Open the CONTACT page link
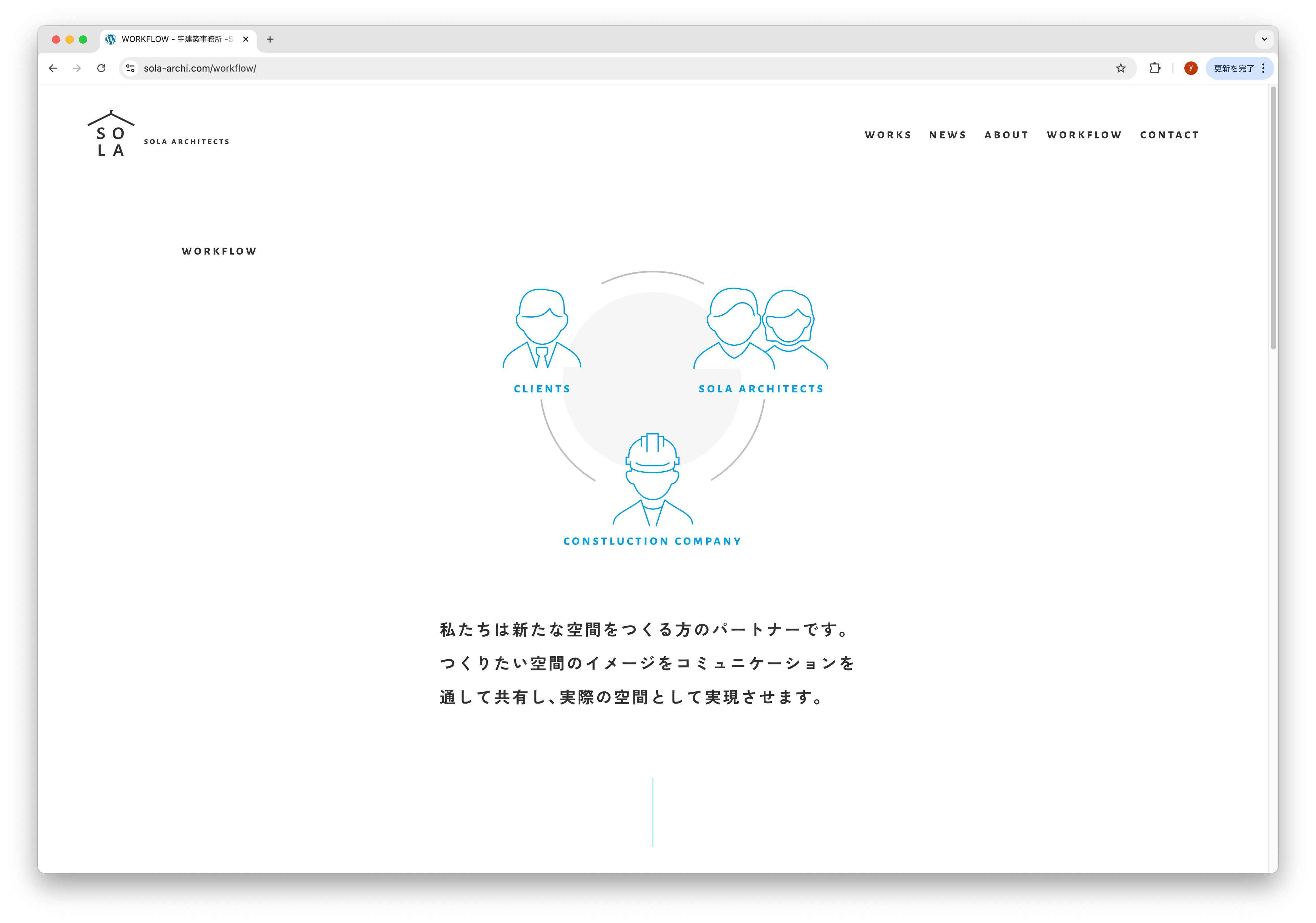This screenshot has width=1316, height=923. [x=1169, y=135]
